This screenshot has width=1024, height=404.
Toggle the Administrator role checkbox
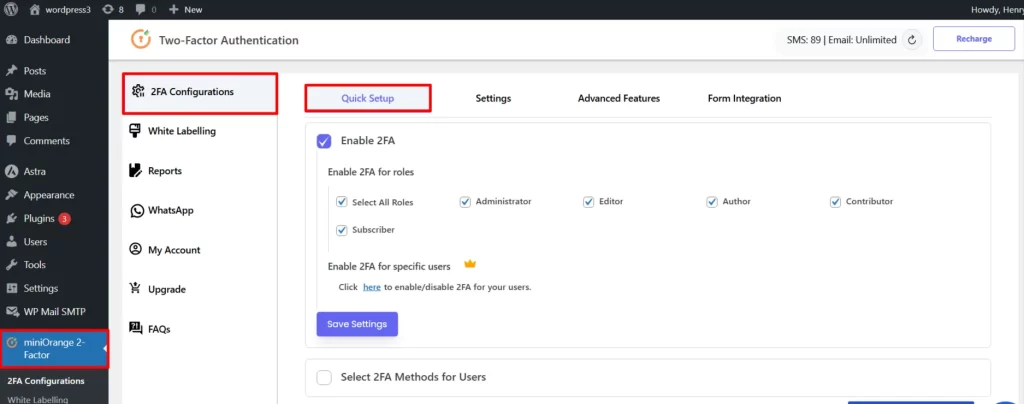tap(465, 202)
